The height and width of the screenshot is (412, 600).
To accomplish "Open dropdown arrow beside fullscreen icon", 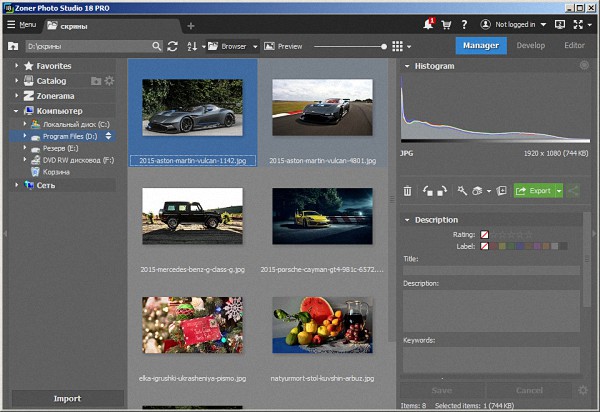I will 590,25.
